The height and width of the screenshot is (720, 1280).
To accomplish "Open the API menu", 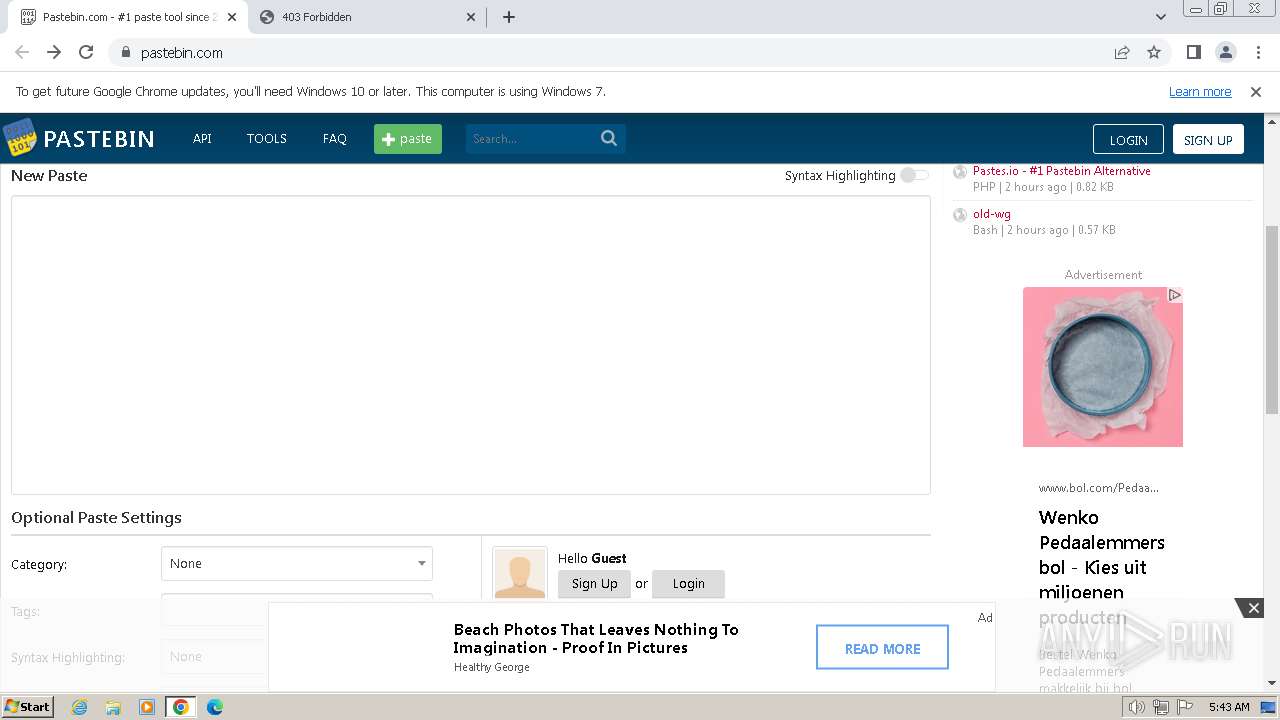I will pos(202,139).
